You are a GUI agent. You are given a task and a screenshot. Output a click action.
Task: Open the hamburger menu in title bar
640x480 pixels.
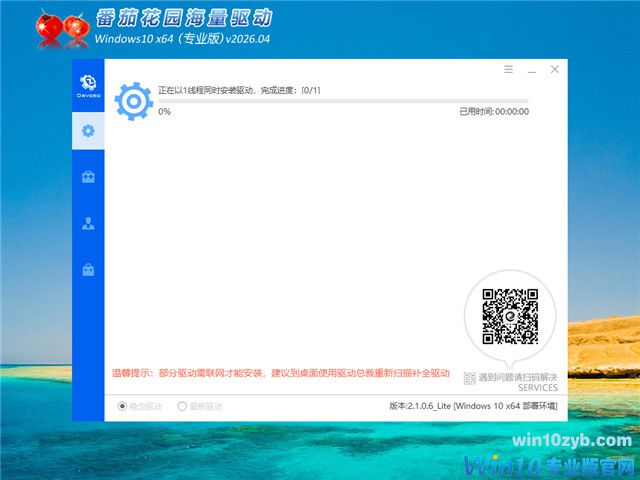click(x=509, y=70)
